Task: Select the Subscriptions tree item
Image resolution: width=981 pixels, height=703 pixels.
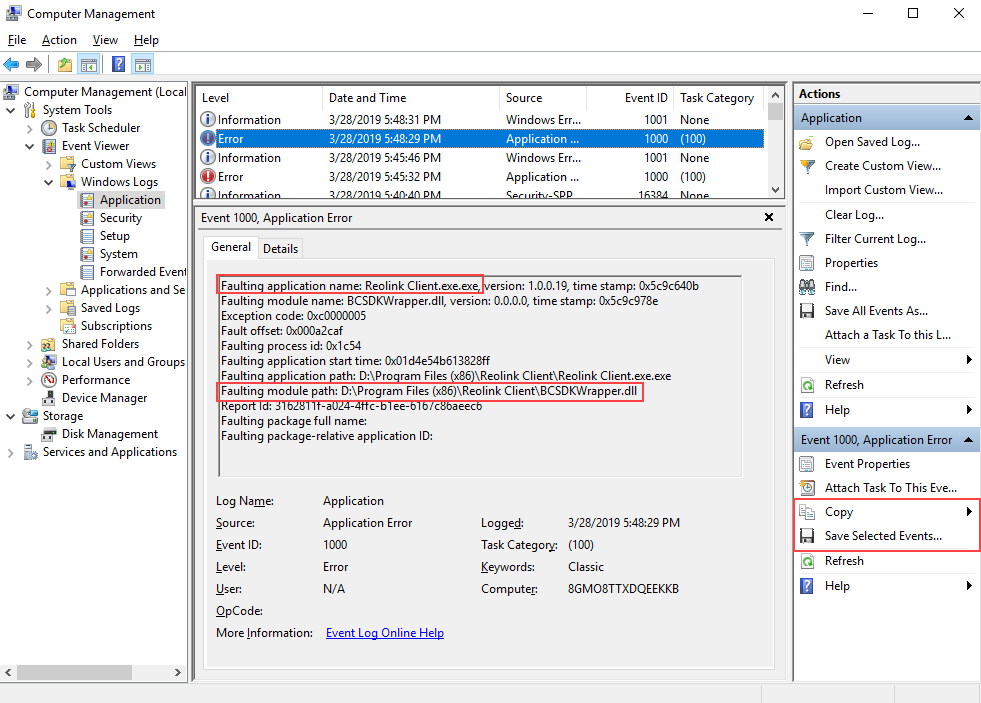Action: (x=116, y=326)
